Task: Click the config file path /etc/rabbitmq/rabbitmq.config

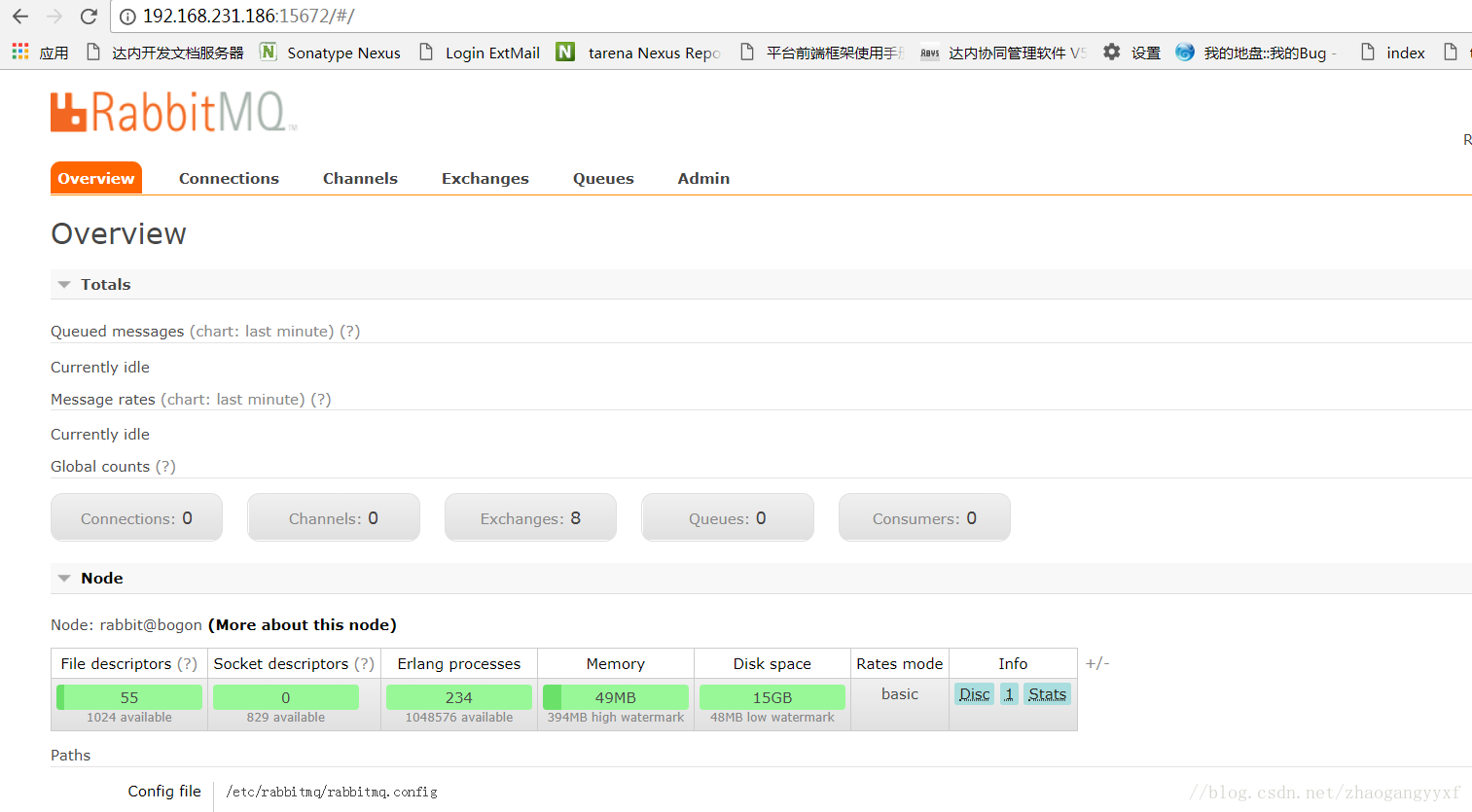Action: tap(332, 793)
